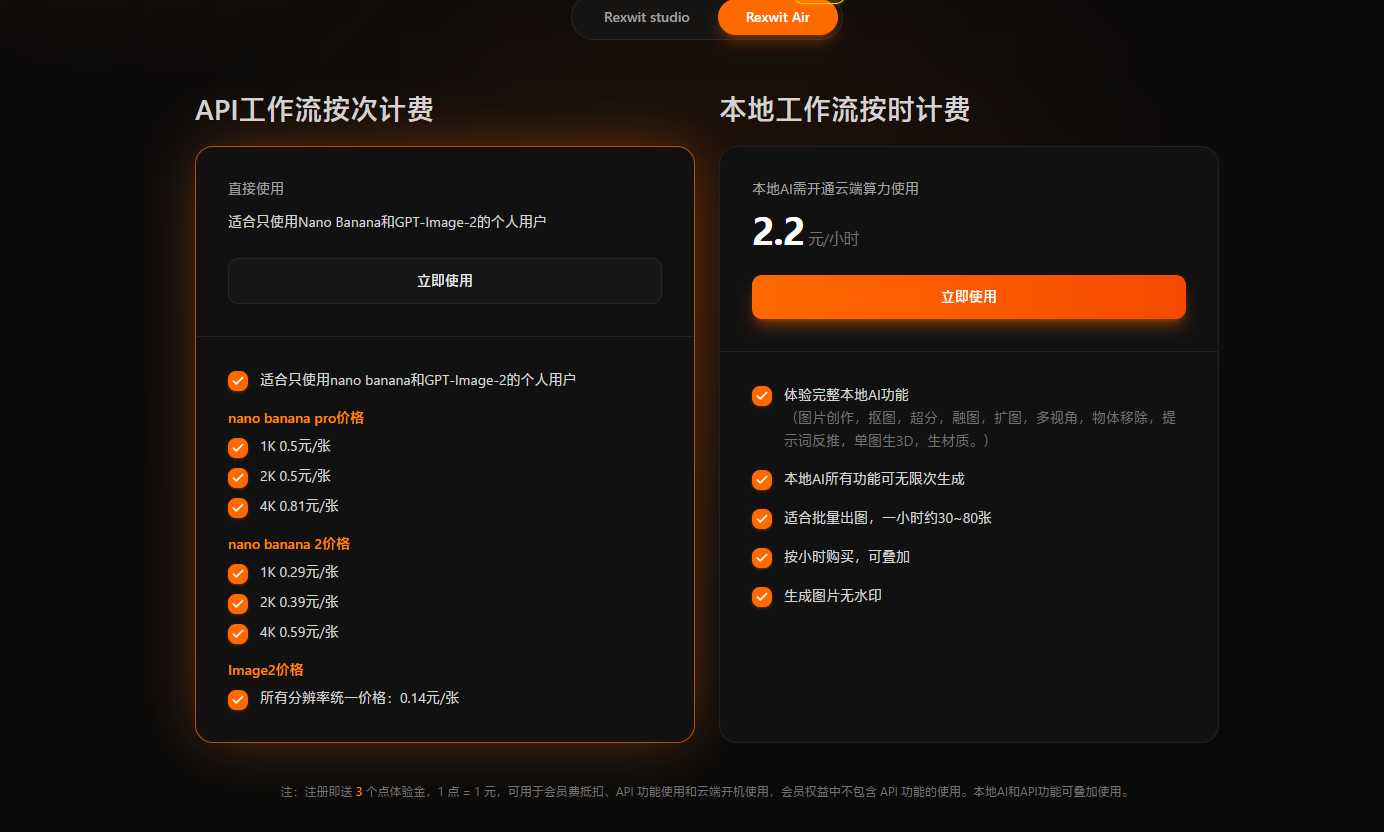Screen dimensions: 1384x832
Task: Click the check icon beside 本地AI所有功能可无限次生成
Action: pyautogui.click(x=762, y=480)
